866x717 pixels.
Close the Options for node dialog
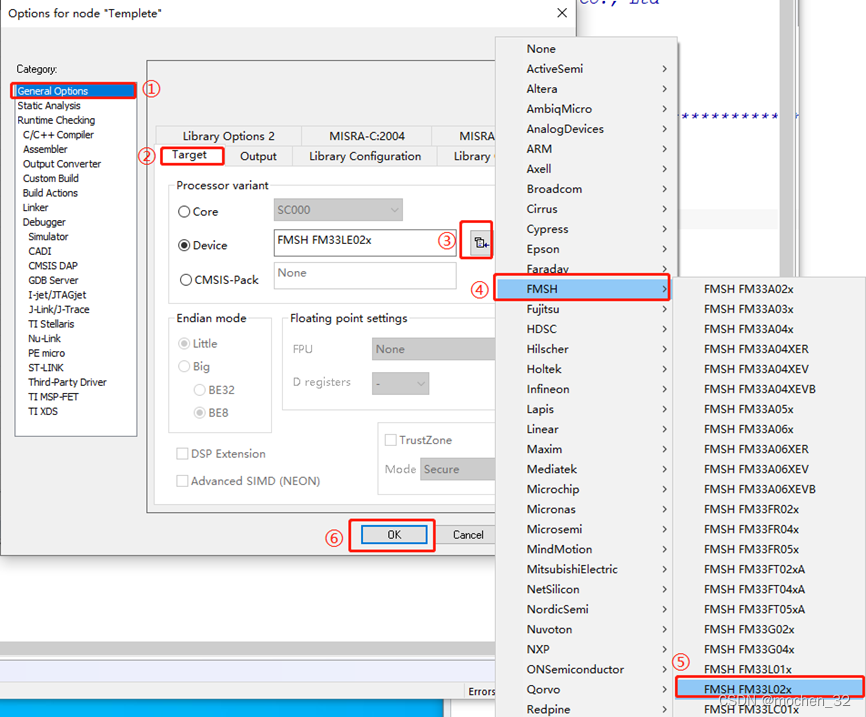point(562,13)
